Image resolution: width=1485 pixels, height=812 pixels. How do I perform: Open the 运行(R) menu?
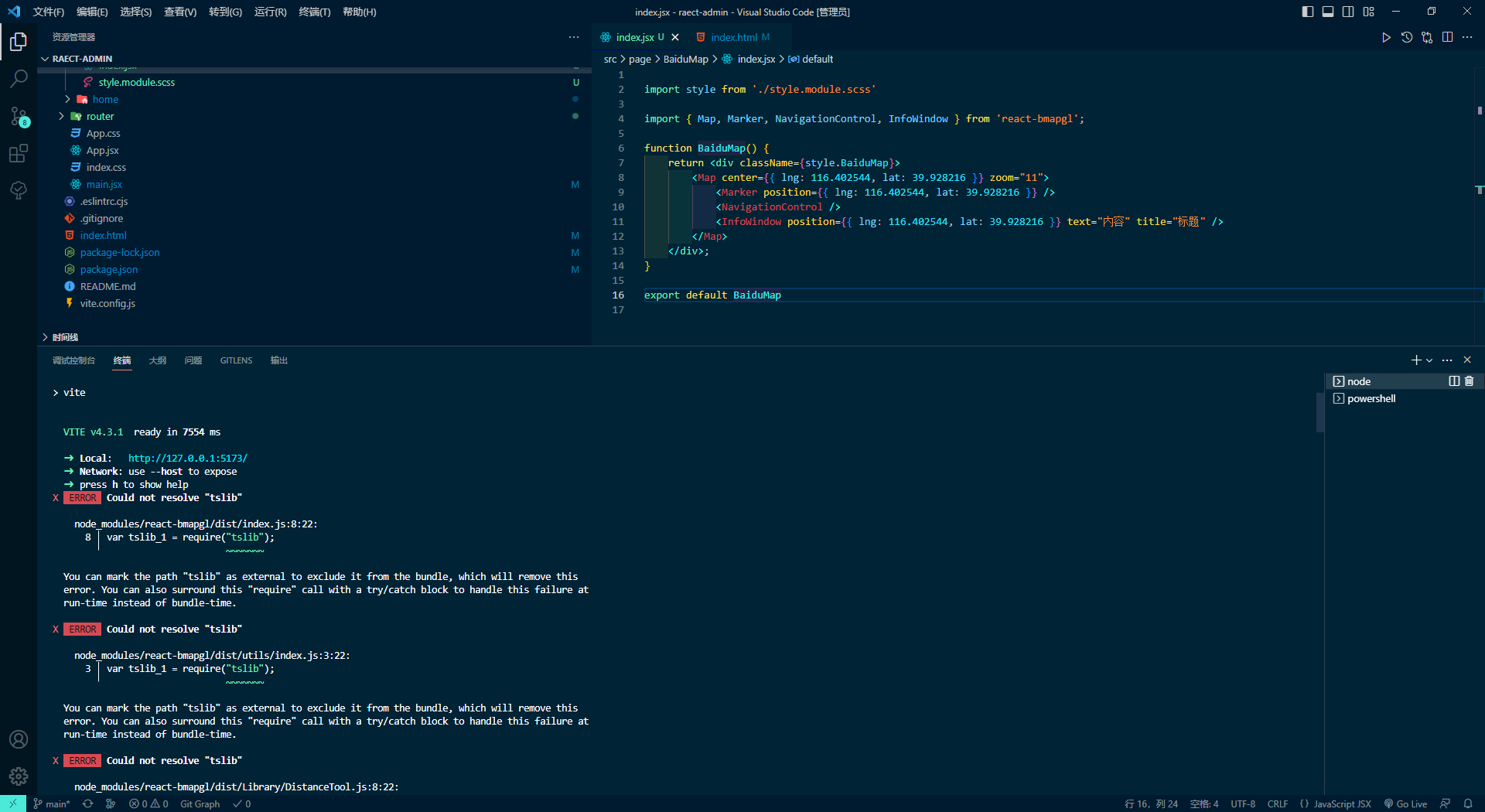click(271, 12)
